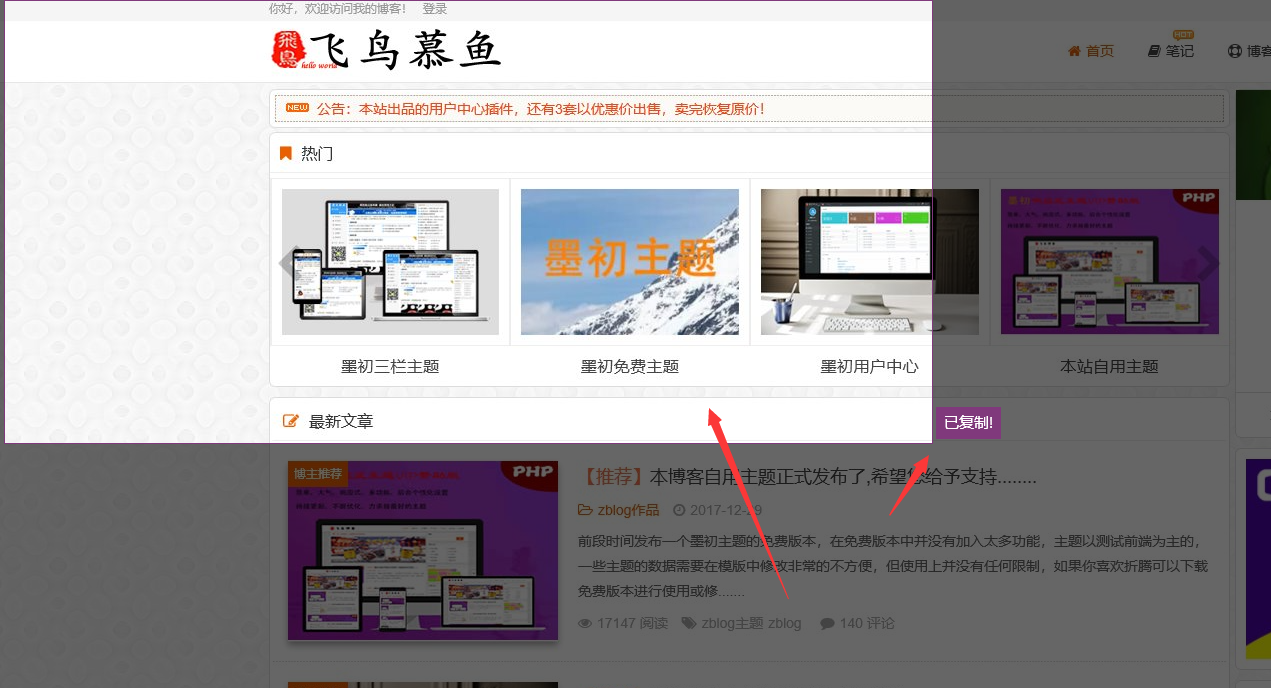Click the orange bookmark icon beside 热门
Screen dimensions: 1271x688
tap(286, 152)
